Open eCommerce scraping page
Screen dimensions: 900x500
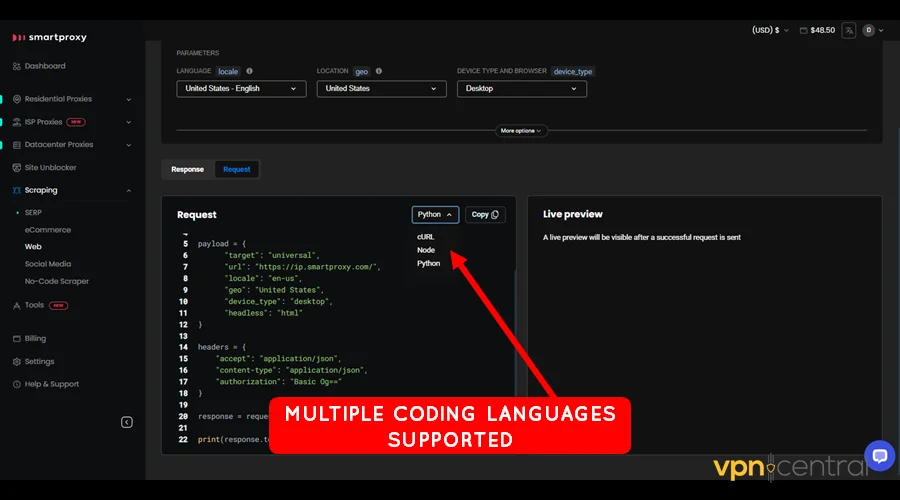(48, 230)
